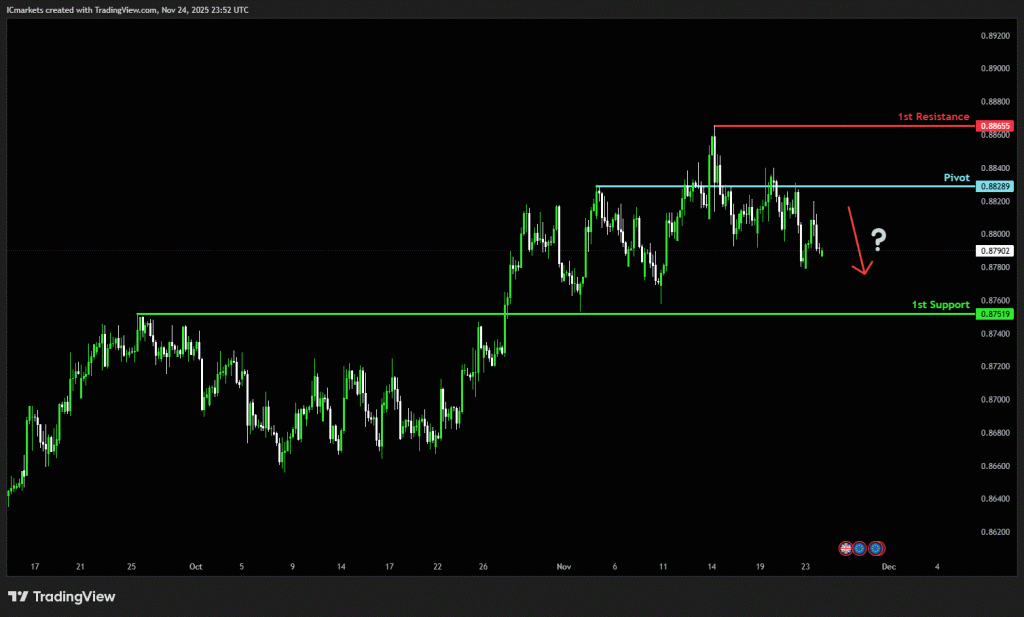This screenshot has height=617, width=1024.
Task: Click the red 0.88655 price tag
Action: pyautogui.click(x=996, y=126)
